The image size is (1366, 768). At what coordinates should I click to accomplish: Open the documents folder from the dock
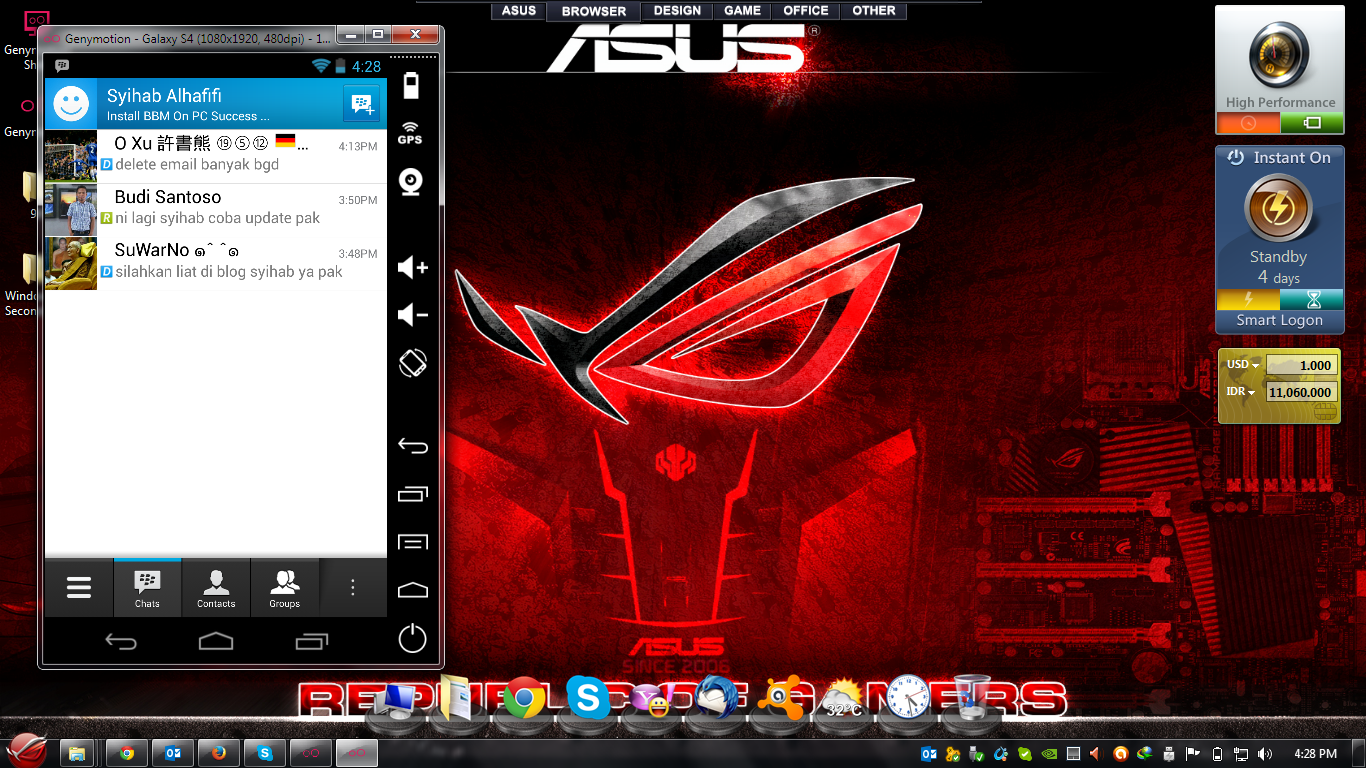click(455, 697)
